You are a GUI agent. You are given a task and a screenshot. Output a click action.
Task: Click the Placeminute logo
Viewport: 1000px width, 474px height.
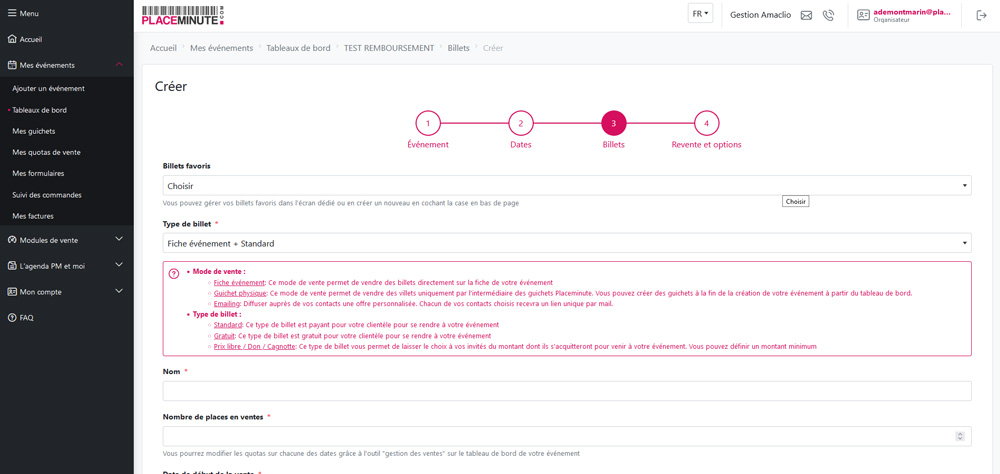coord(182,15)
